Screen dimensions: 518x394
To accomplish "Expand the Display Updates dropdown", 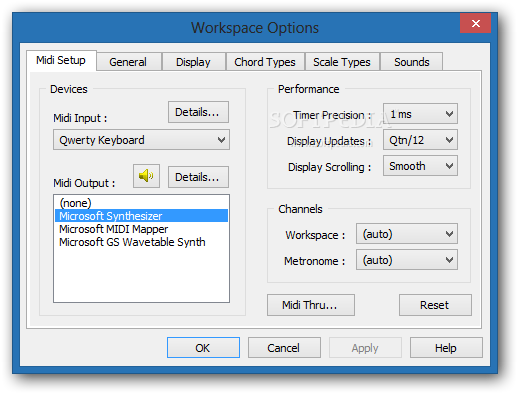I will pyautogui.click(x=420, y=140).
